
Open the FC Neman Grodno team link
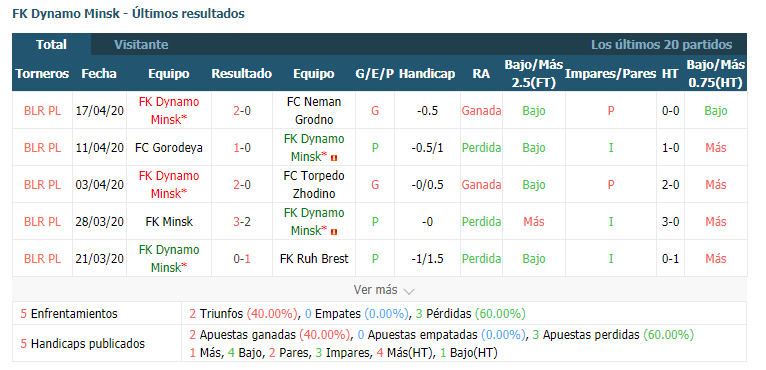tap(314, 111)
